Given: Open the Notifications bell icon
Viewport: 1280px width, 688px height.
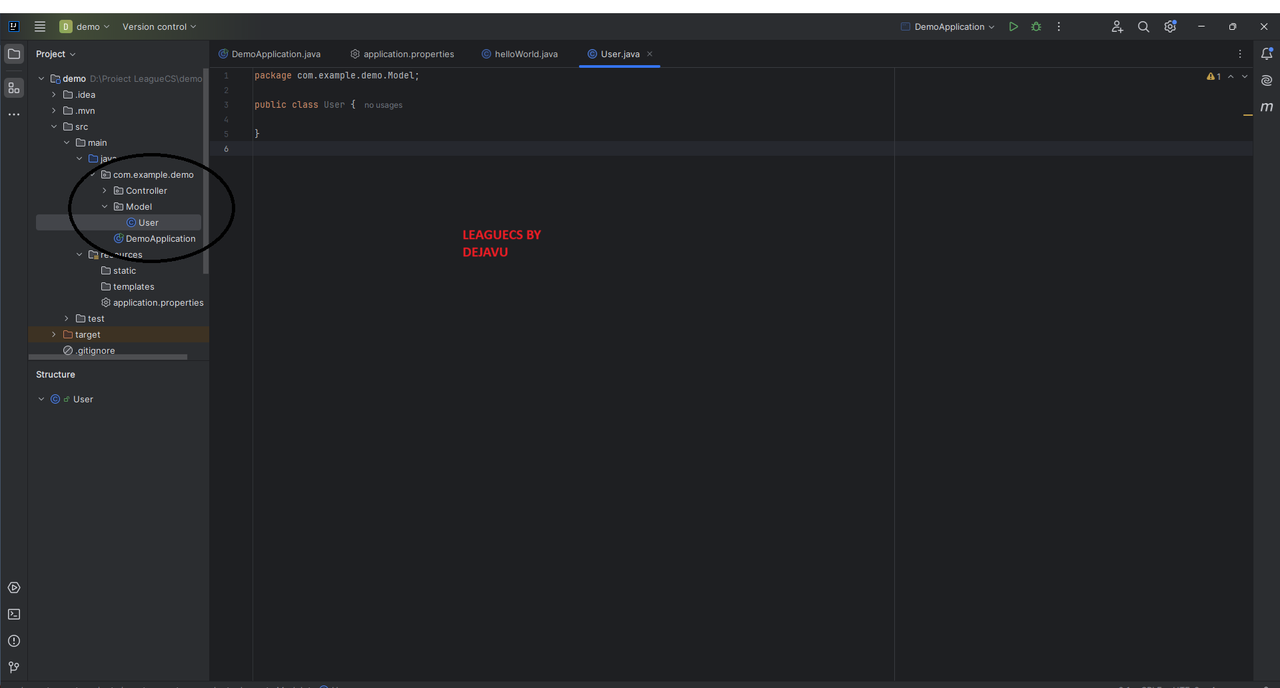Looking at the screenshot, I should [x=1267, y=54].
